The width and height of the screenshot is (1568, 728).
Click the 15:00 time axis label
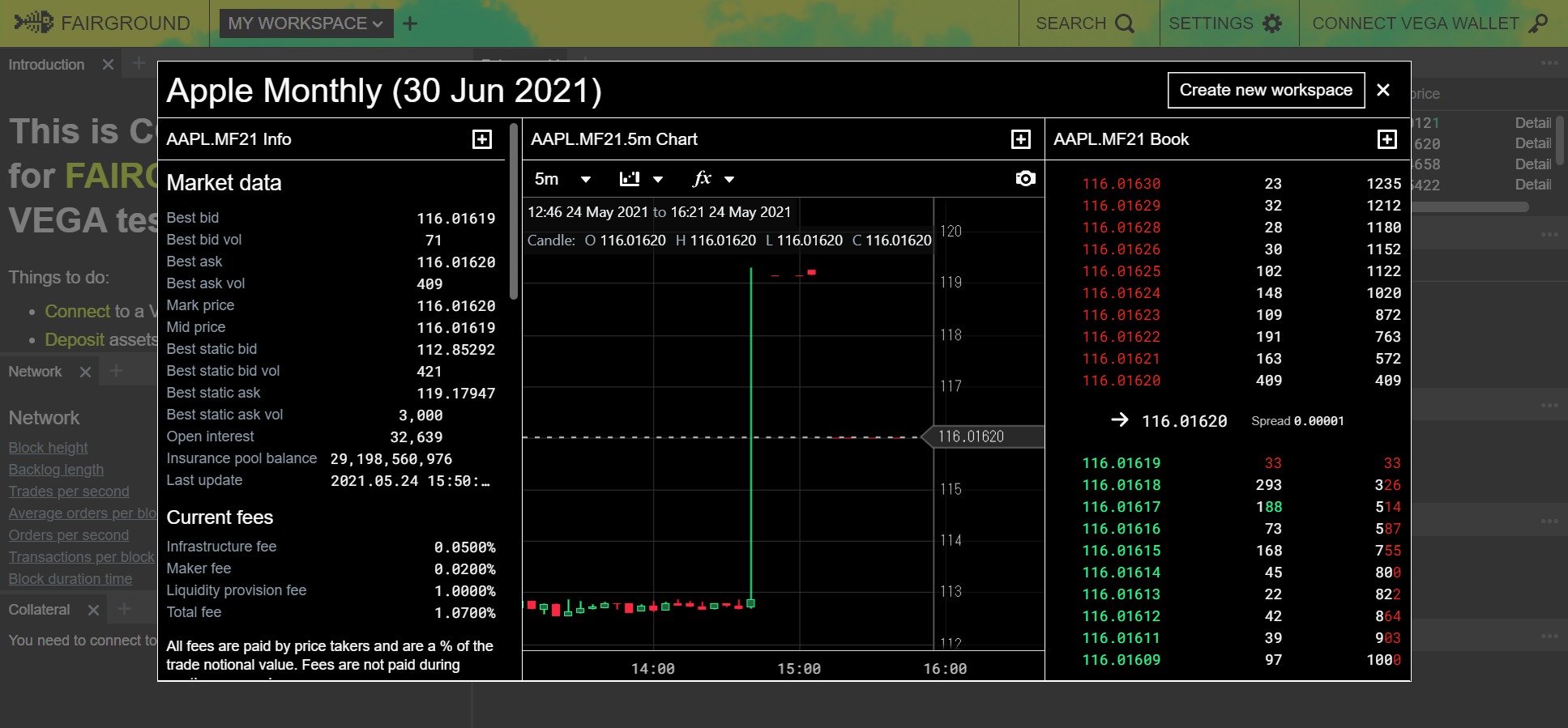coord(799,669)
